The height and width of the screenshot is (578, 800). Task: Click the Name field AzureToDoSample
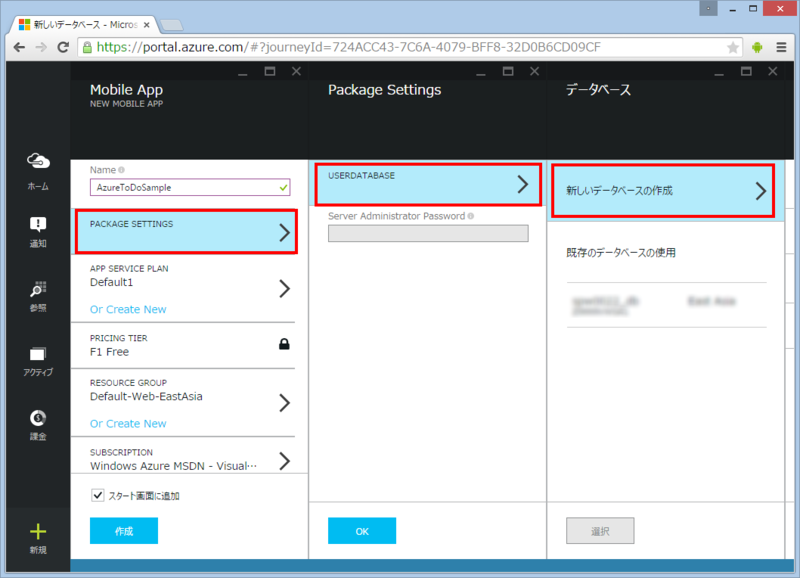tap(190, 187)
